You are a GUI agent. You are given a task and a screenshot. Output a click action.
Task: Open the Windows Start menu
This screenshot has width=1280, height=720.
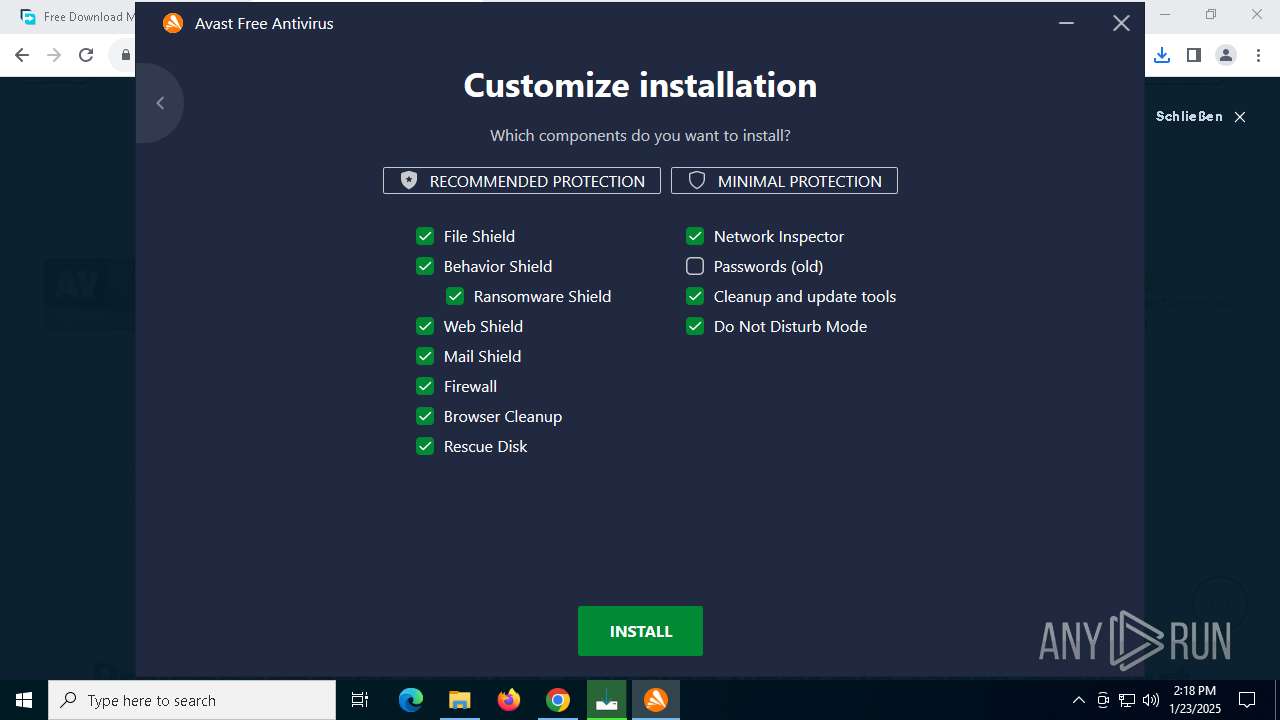pyautogui.click(x=24, y=700)
